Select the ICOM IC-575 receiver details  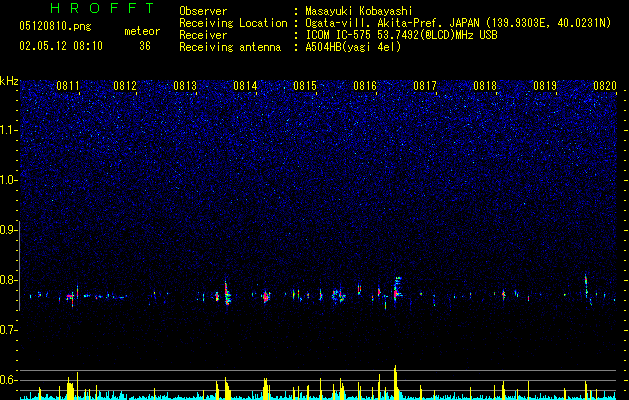tap(401, 35)
